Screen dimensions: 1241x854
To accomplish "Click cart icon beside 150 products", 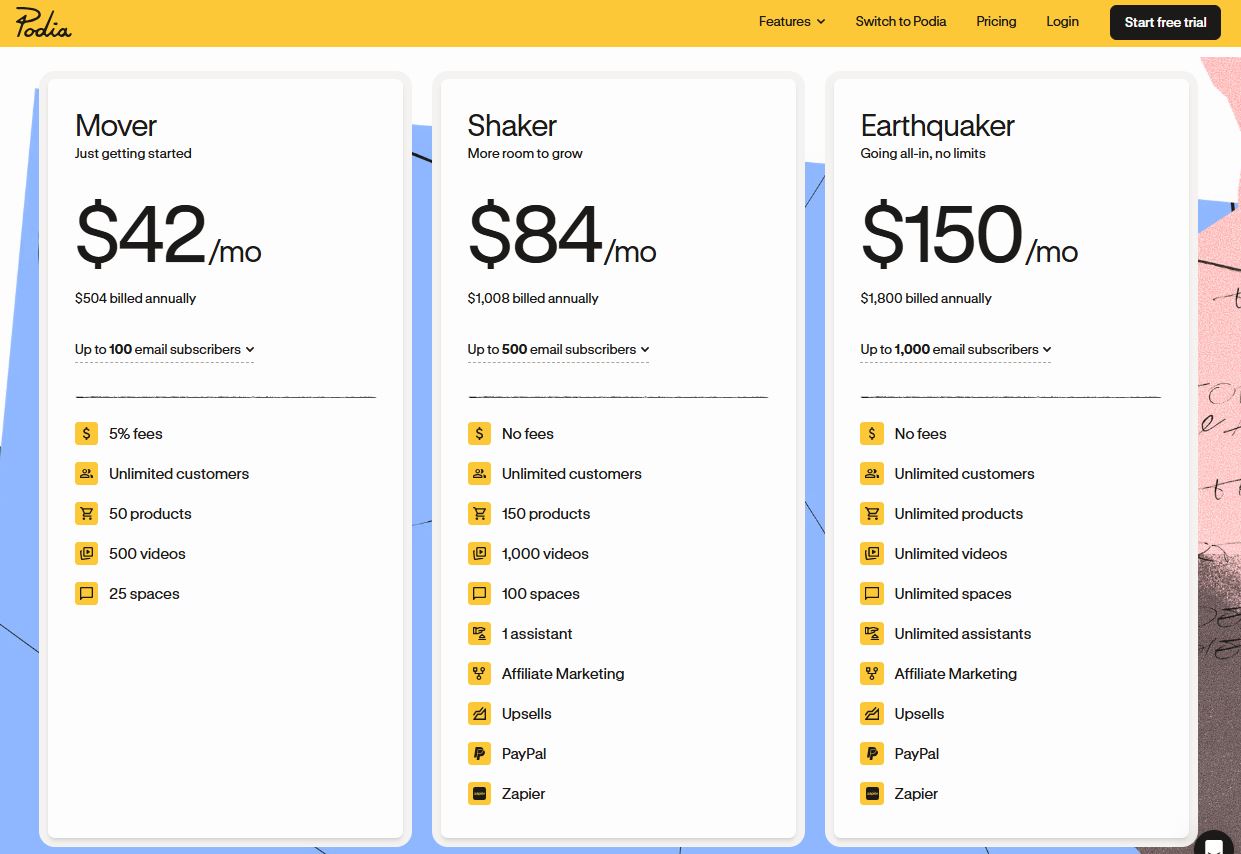I will click(480, 514).
